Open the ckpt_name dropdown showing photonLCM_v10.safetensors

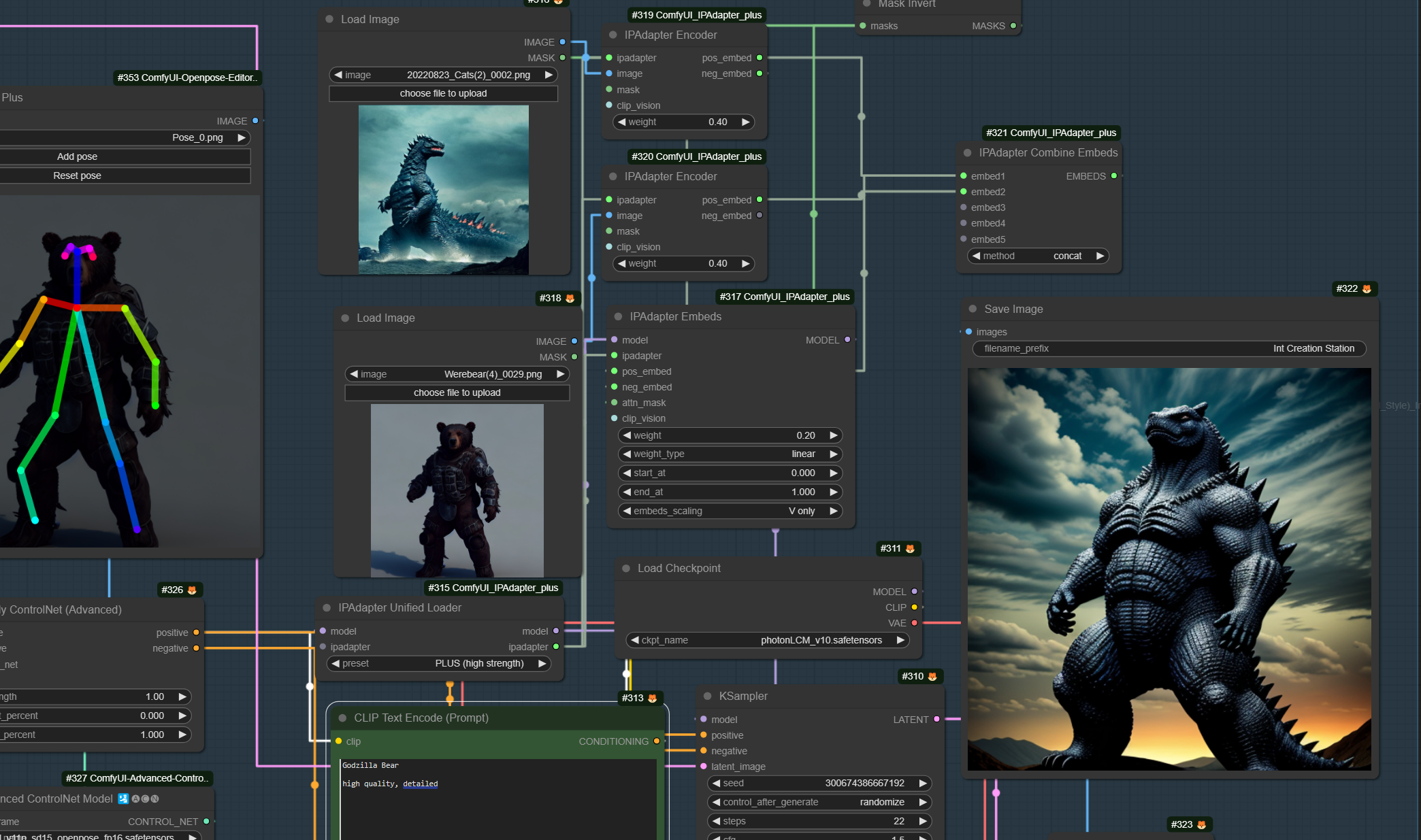point(767,640)
